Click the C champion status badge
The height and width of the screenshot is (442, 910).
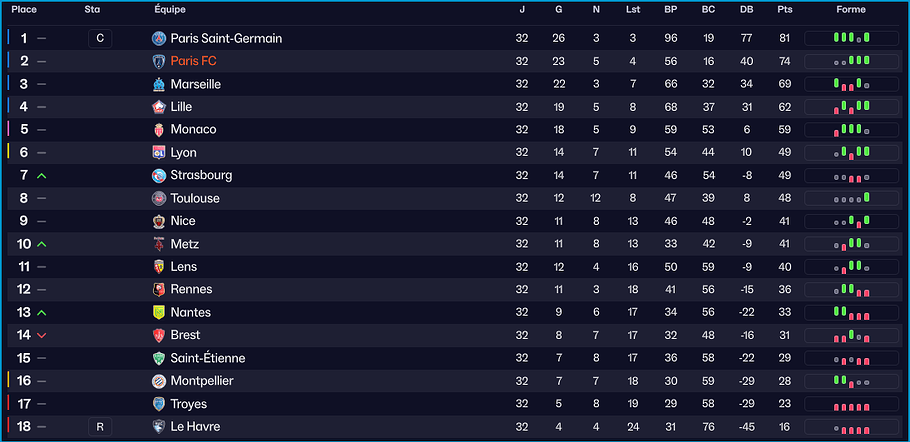(x=99, y=39)
